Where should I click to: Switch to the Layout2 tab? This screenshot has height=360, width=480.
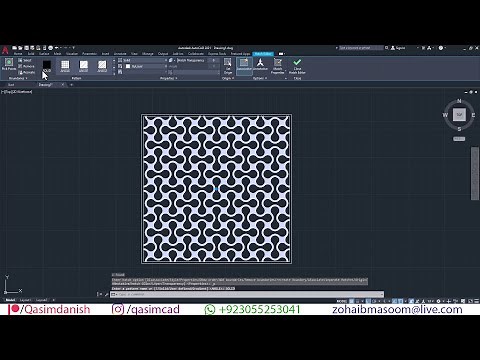point(41,300)
